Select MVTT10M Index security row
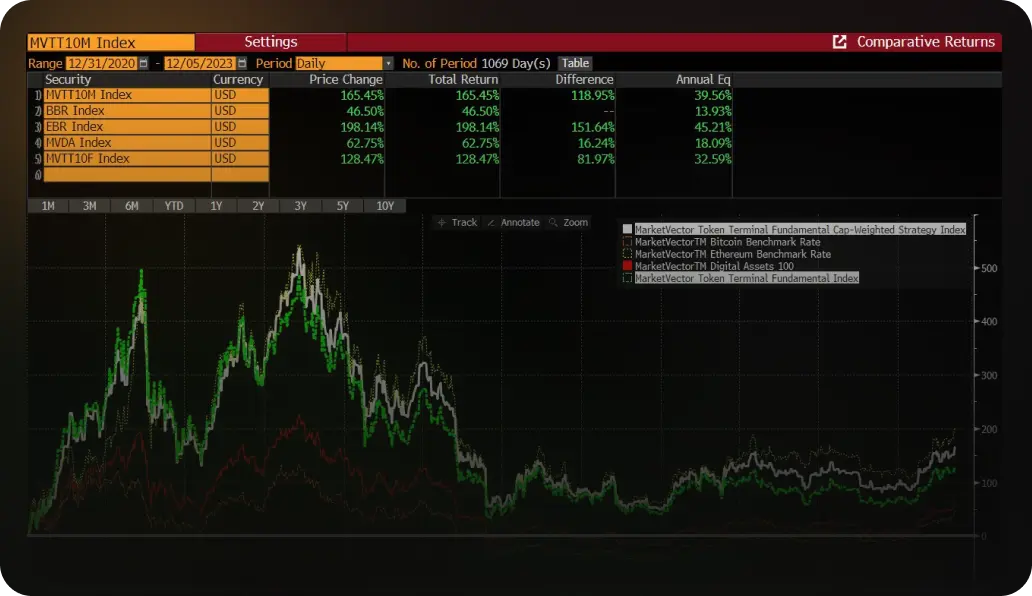 [x=127, y=95]
